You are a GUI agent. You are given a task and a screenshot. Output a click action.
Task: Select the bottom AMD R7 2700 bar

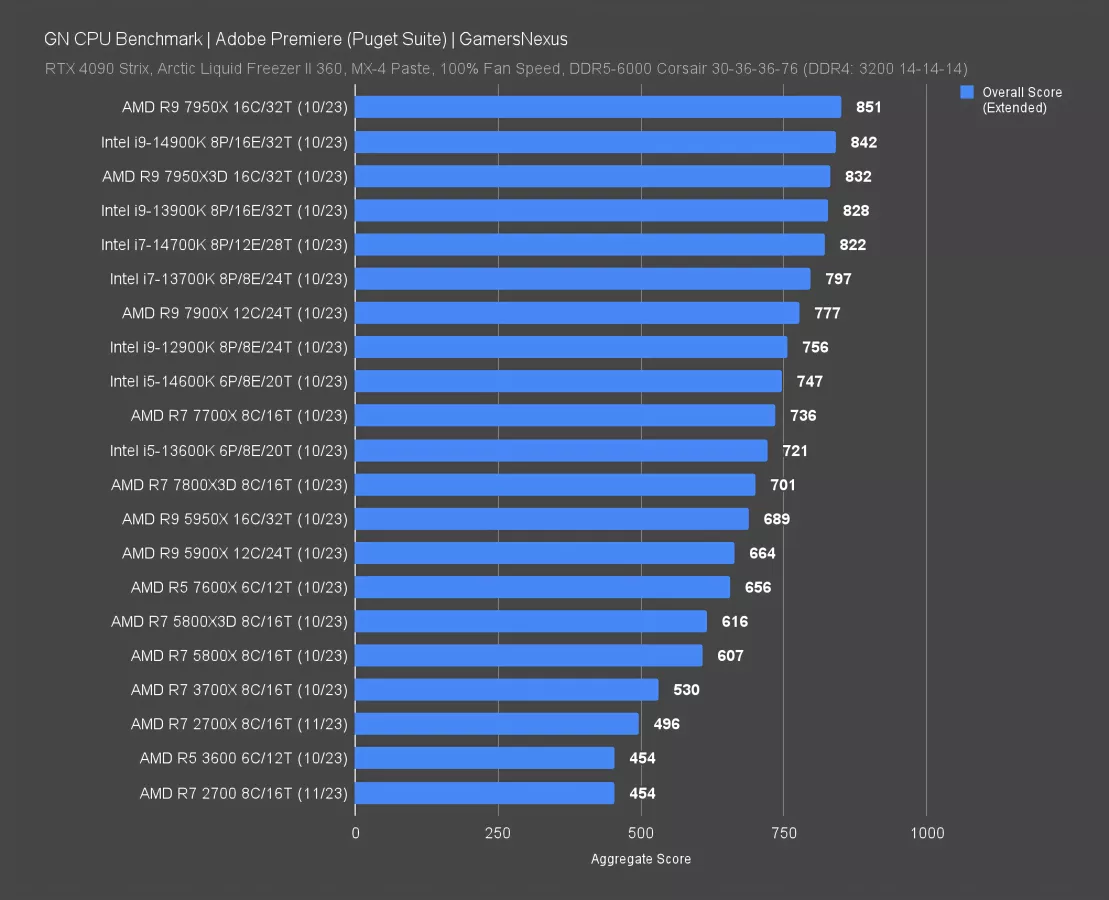coord(485,793)
